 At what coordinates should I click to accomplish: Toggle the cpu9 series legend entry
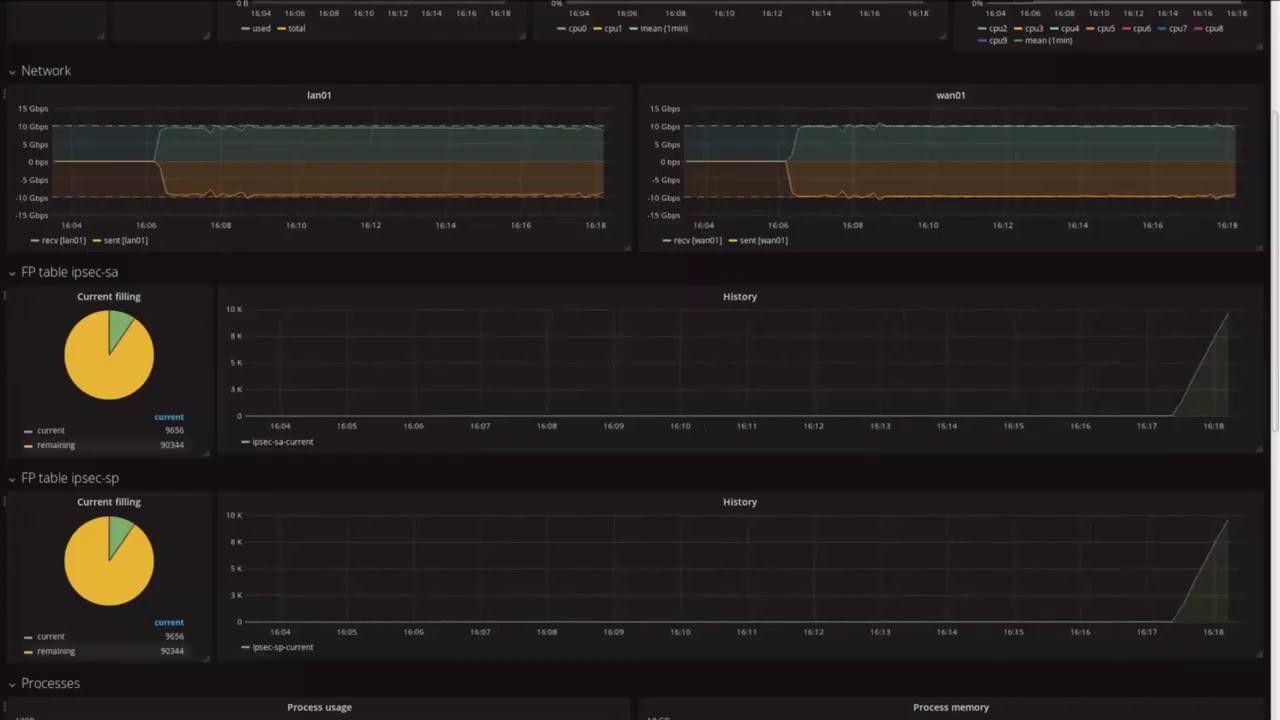pos(993,40)
